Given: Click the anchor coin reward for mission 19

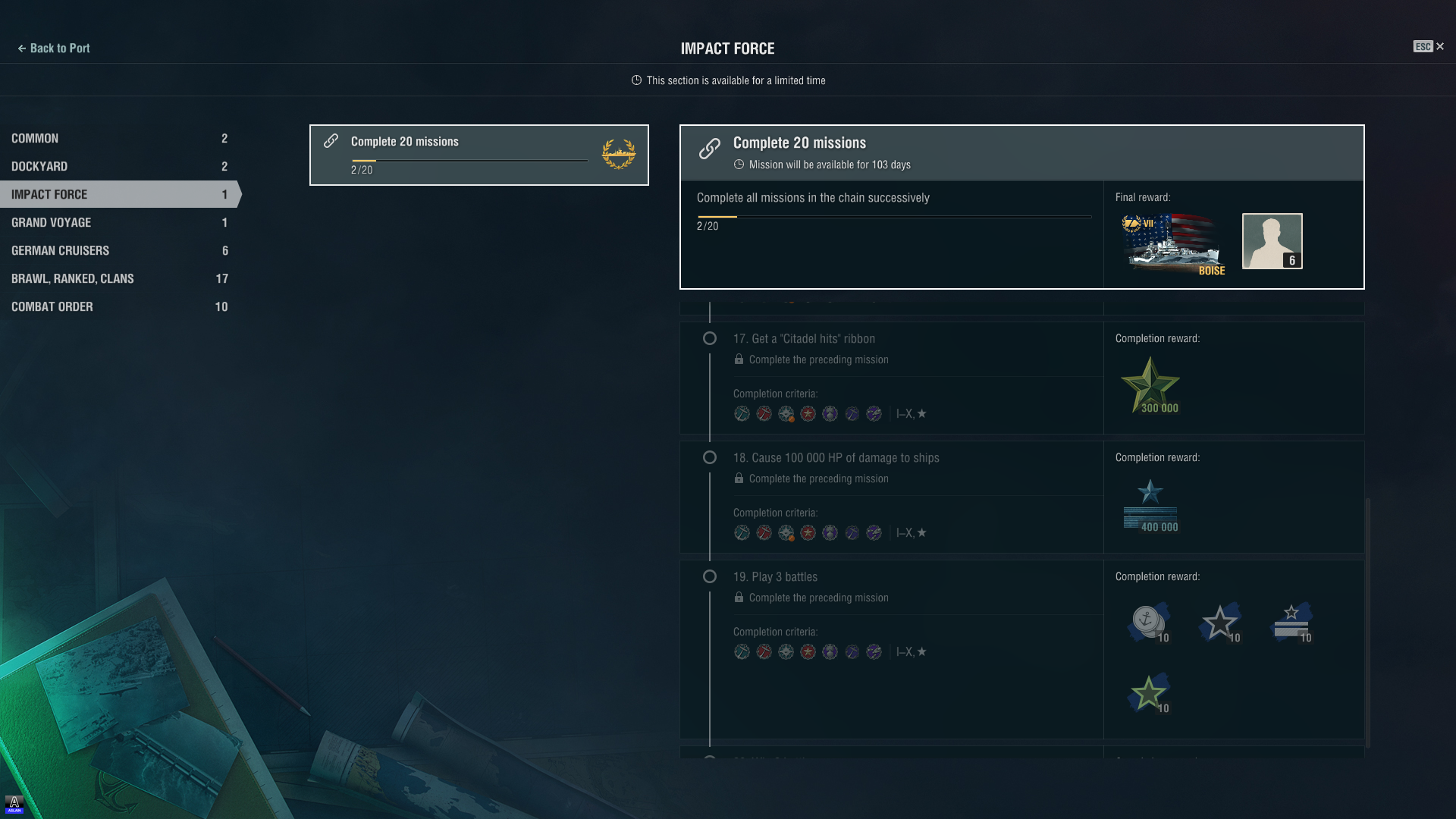Looking at the screenshot, I should pyautogui.click(x=1149, y=622).
